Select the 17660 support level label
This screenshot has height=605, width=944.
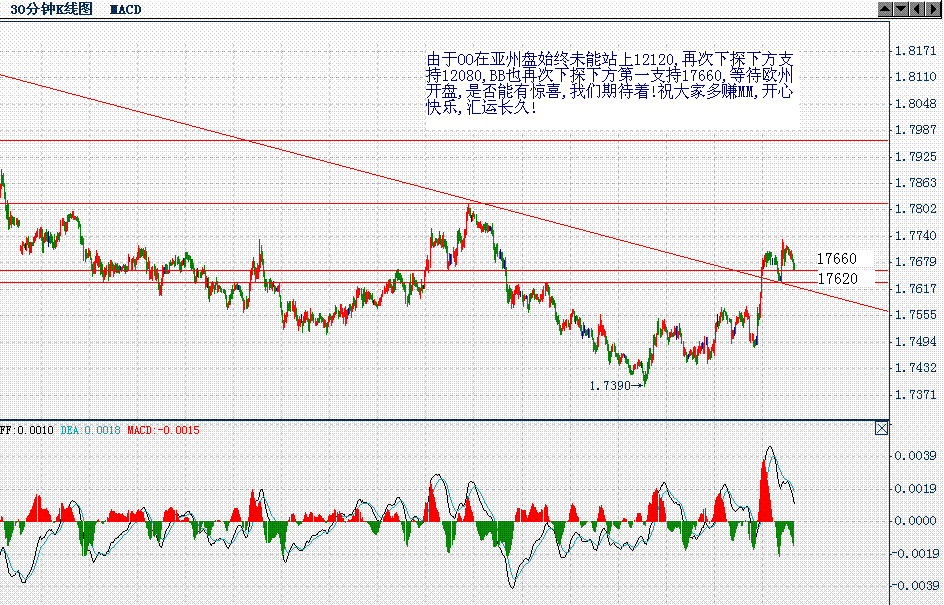[837, 259]
